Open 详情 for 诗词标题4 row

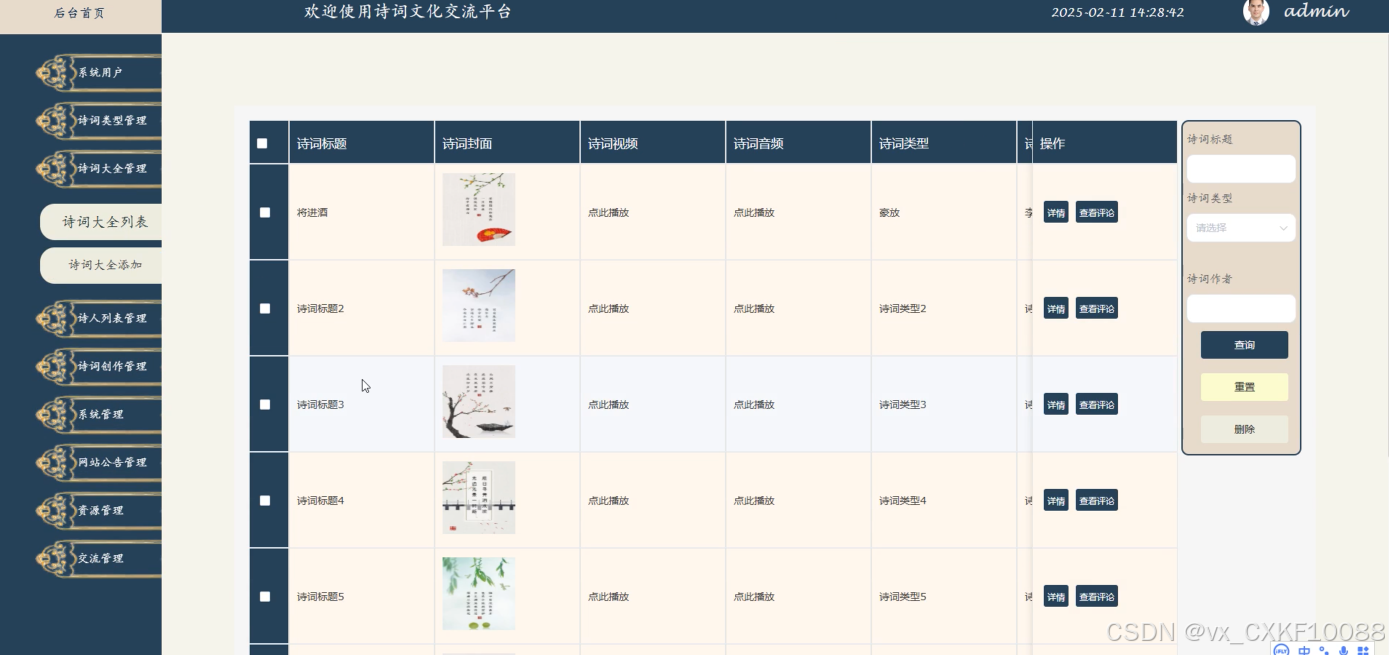click(1056, 500)
